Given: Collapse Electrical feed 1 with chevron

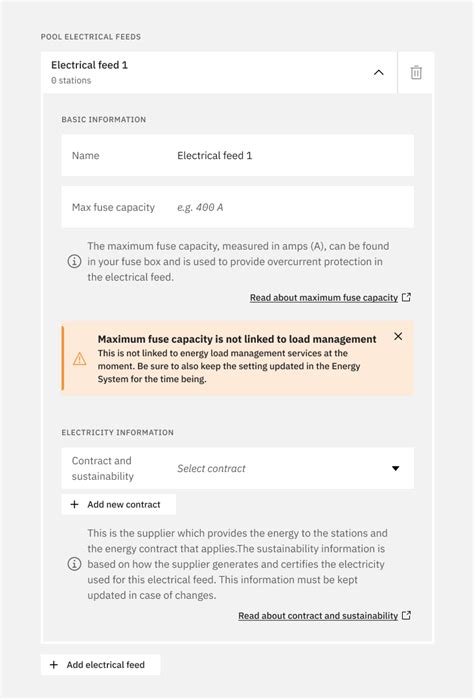Looking at the screenshot, I should coord(379,72).
